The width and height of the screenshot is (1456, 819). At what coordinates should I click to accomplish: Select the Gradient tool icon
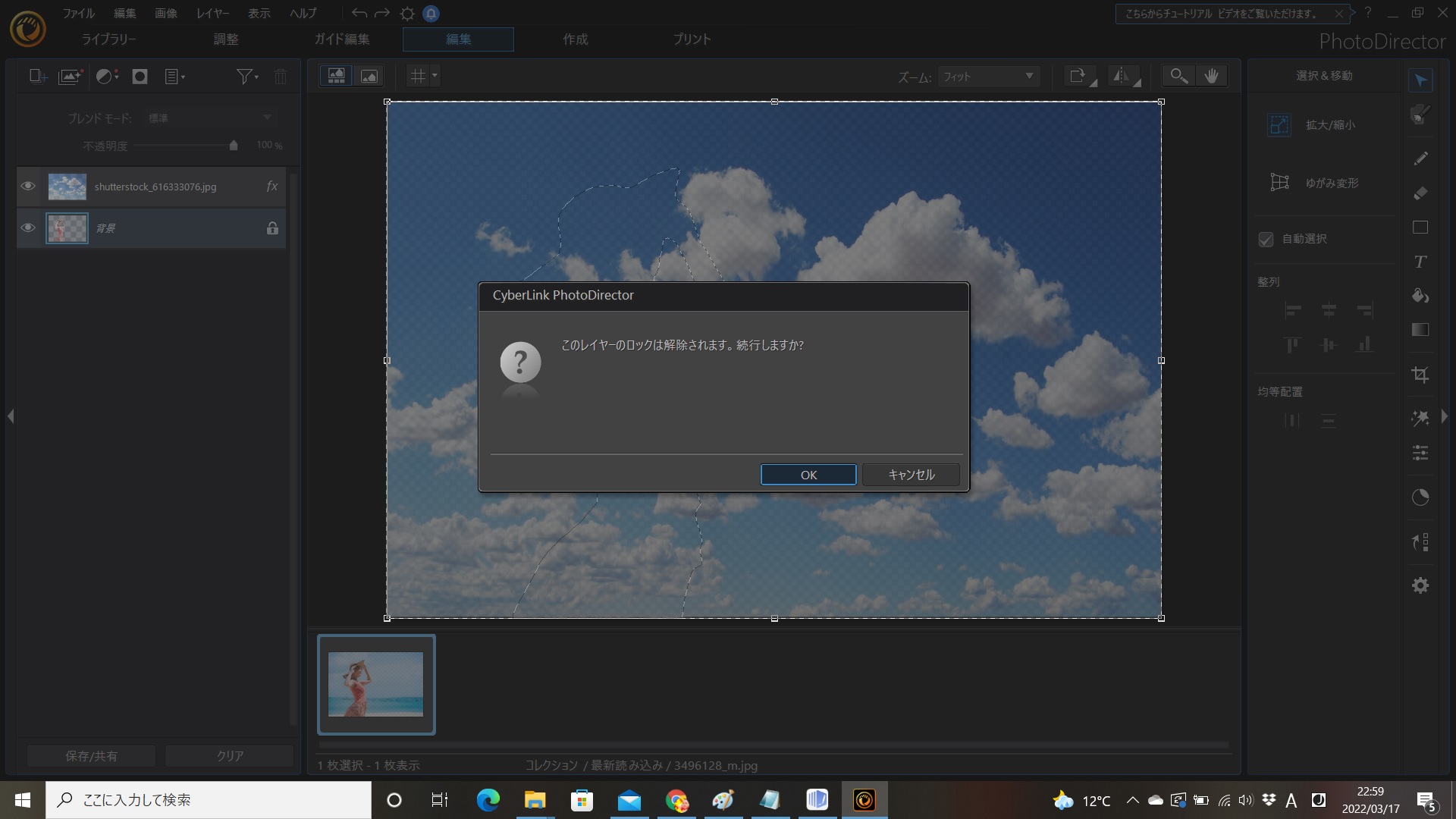pyautogui.click(x=1420, y=330)
